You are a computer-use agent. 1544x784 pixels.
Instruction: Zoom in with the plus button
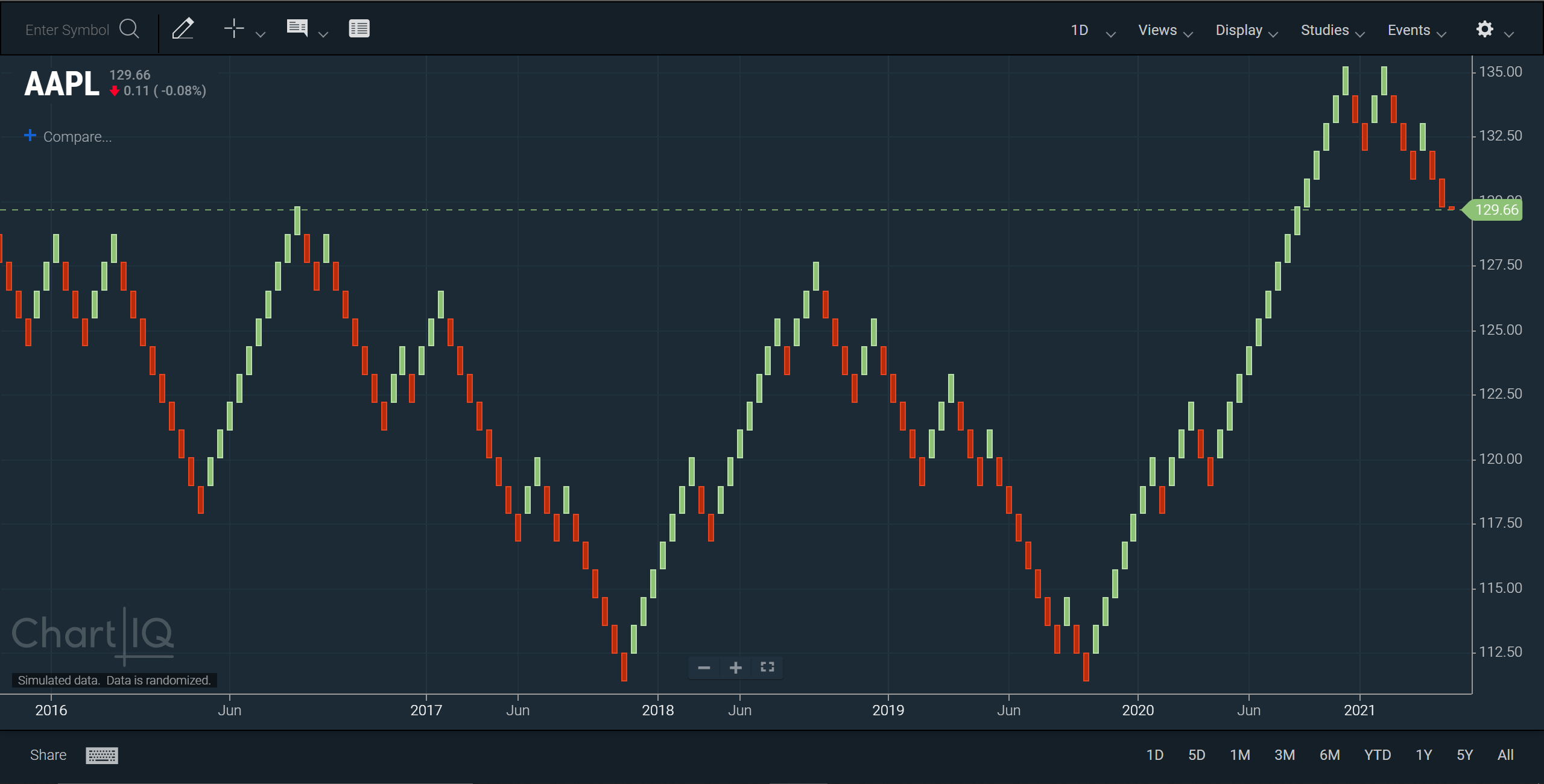(735, 668)
